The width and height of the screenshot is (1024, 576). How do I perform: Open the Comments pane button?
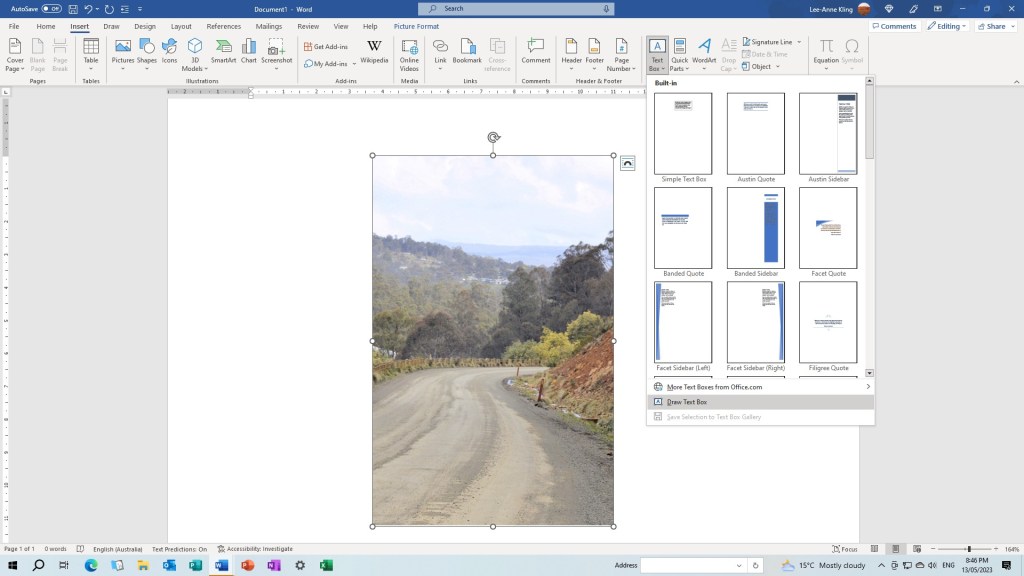(894, 26)
